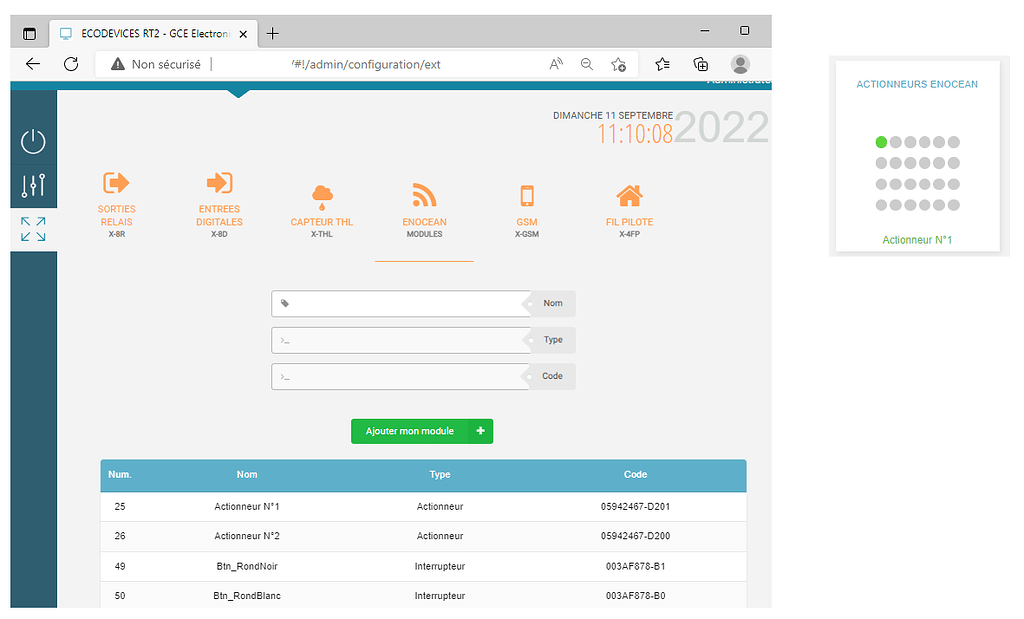Open a new browser tab

273,32
